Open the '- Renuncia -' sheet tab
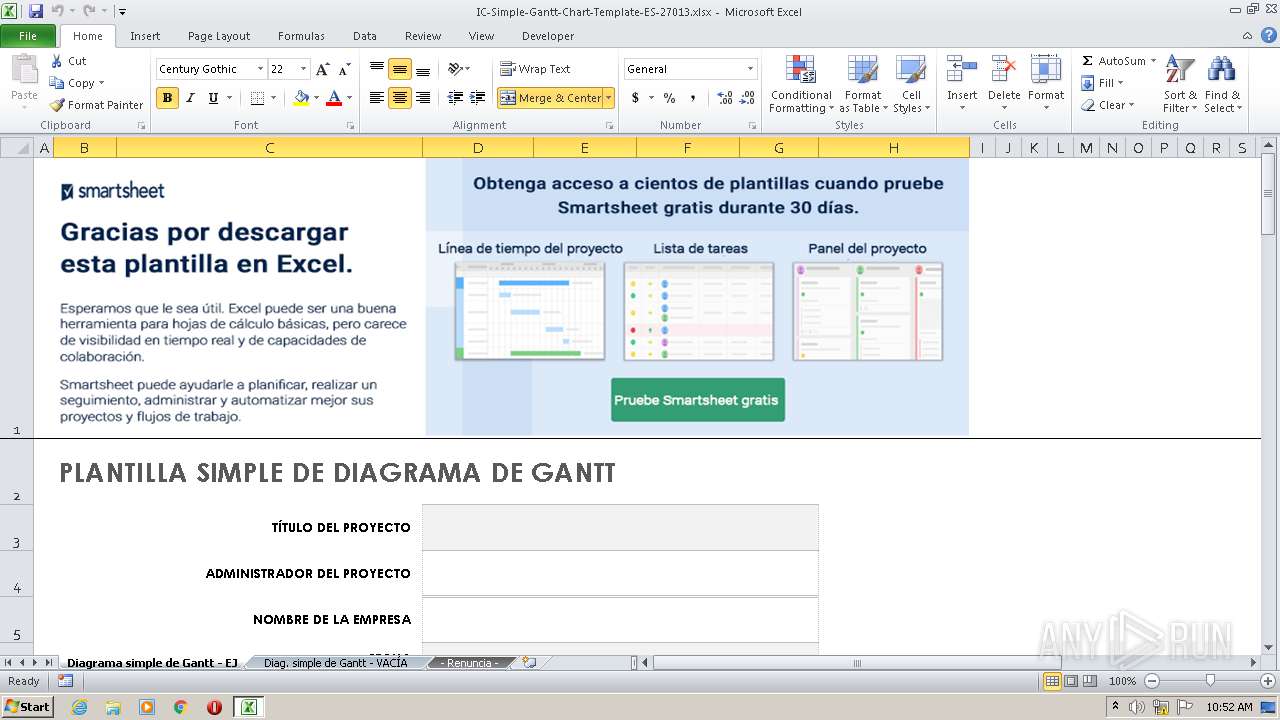 pyautogui.click(x=469, y=663)
